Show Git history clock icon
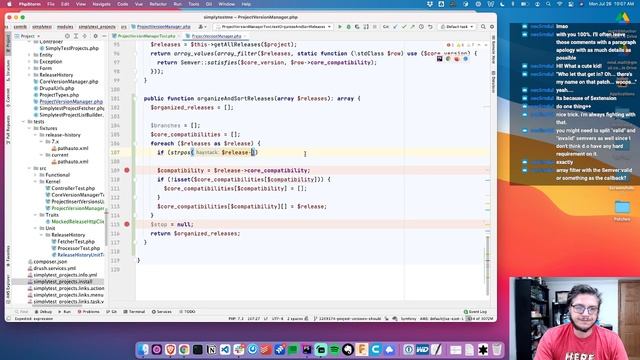The image size is (640, 360). point(421,27)
